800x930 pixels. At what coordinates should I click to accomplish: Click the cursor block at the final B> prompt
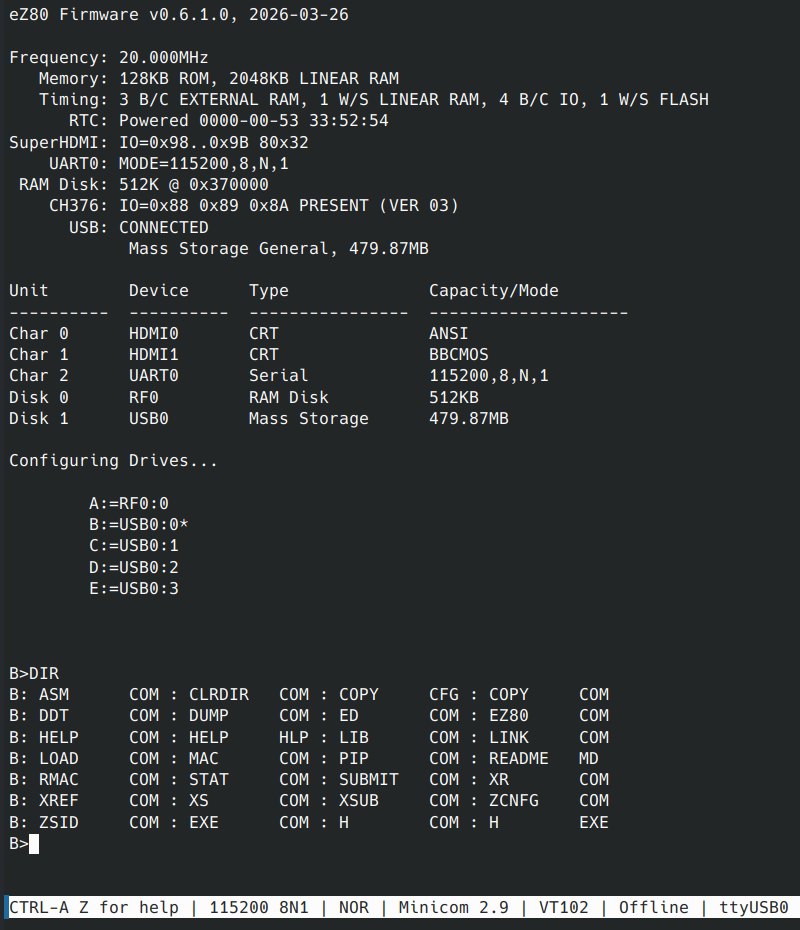click(34, 844)
